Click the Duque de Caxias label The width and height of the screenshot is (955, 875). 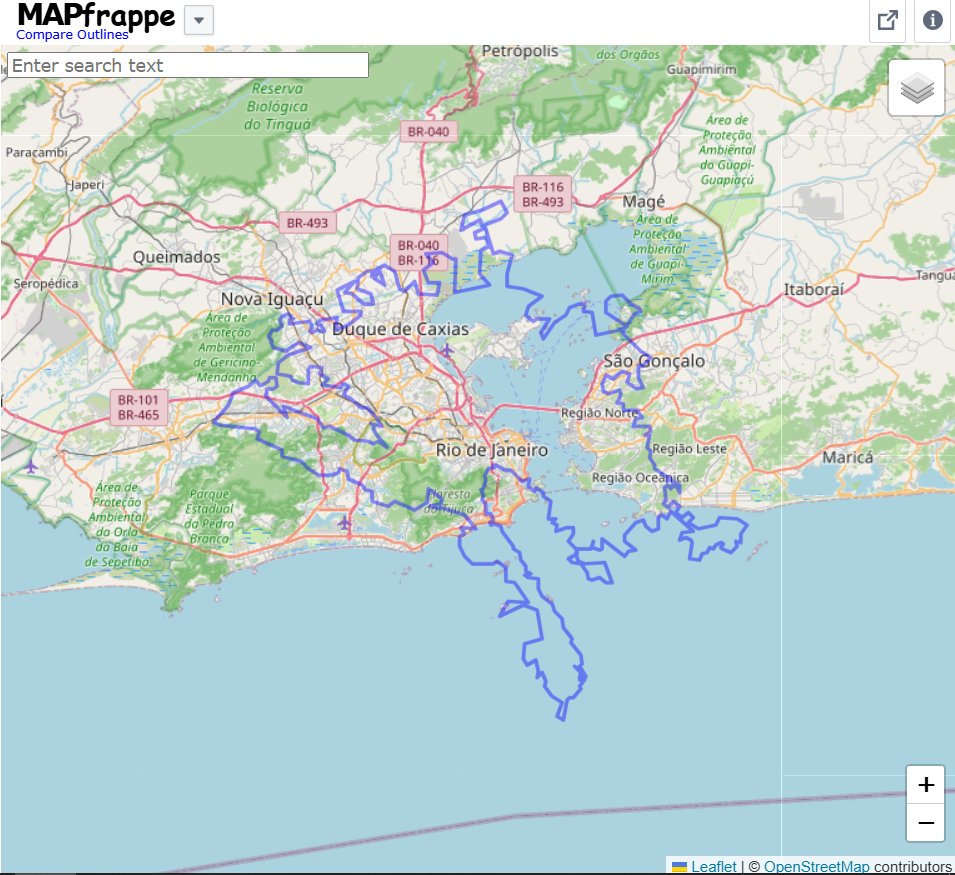400,329
